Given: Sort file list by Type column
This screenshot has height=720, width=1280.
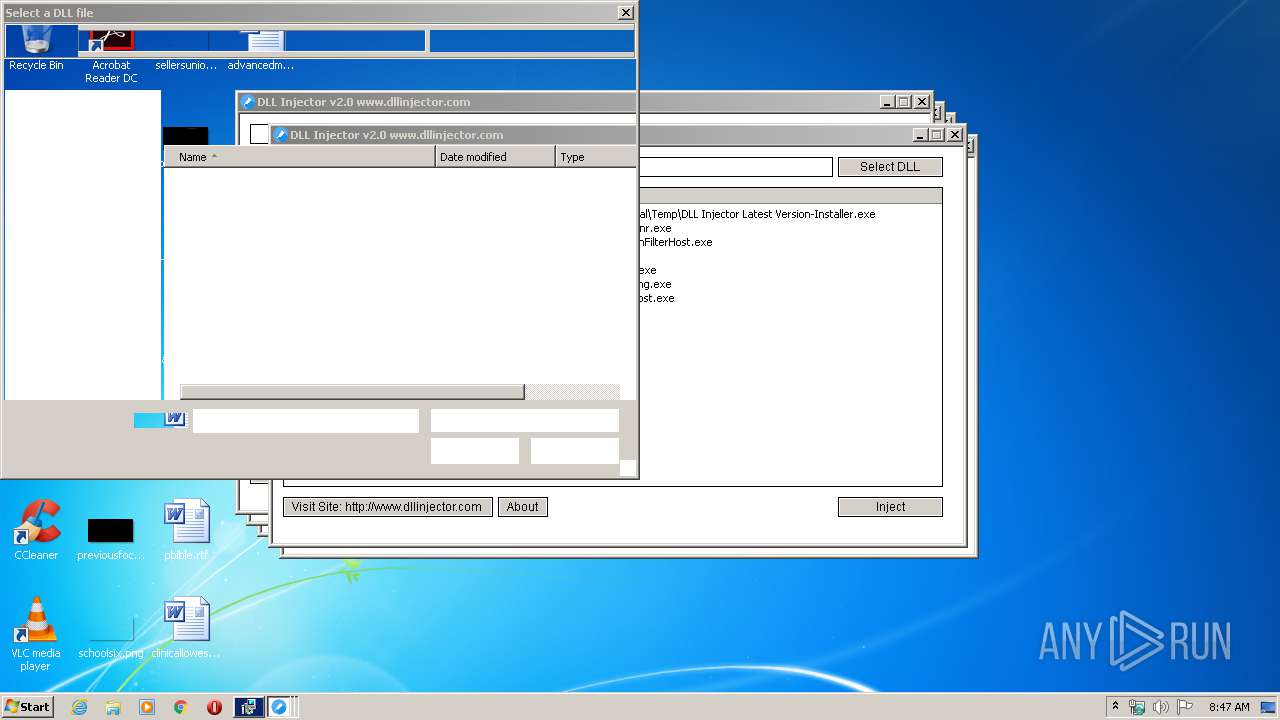Looking at the screenshot, I should 596,157.
